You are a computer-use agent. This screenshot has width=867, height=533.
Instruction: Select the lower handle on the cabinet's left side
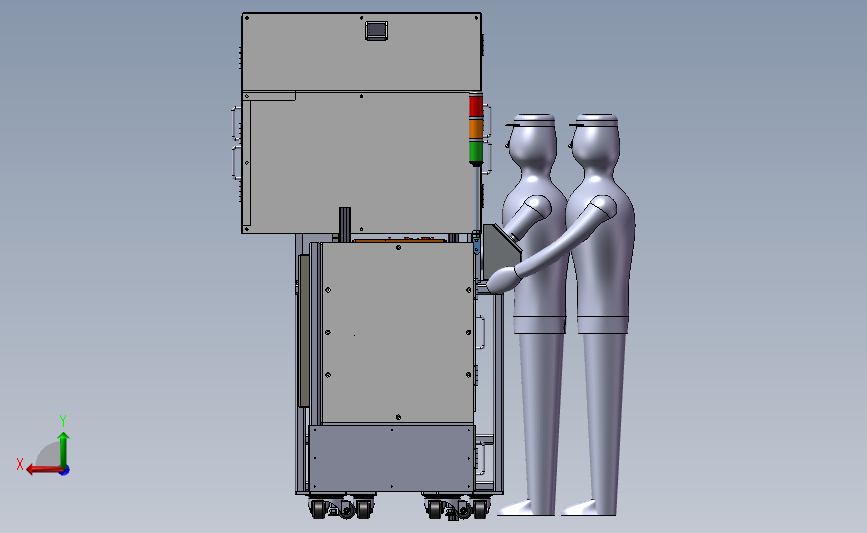(x=236, y=163)
